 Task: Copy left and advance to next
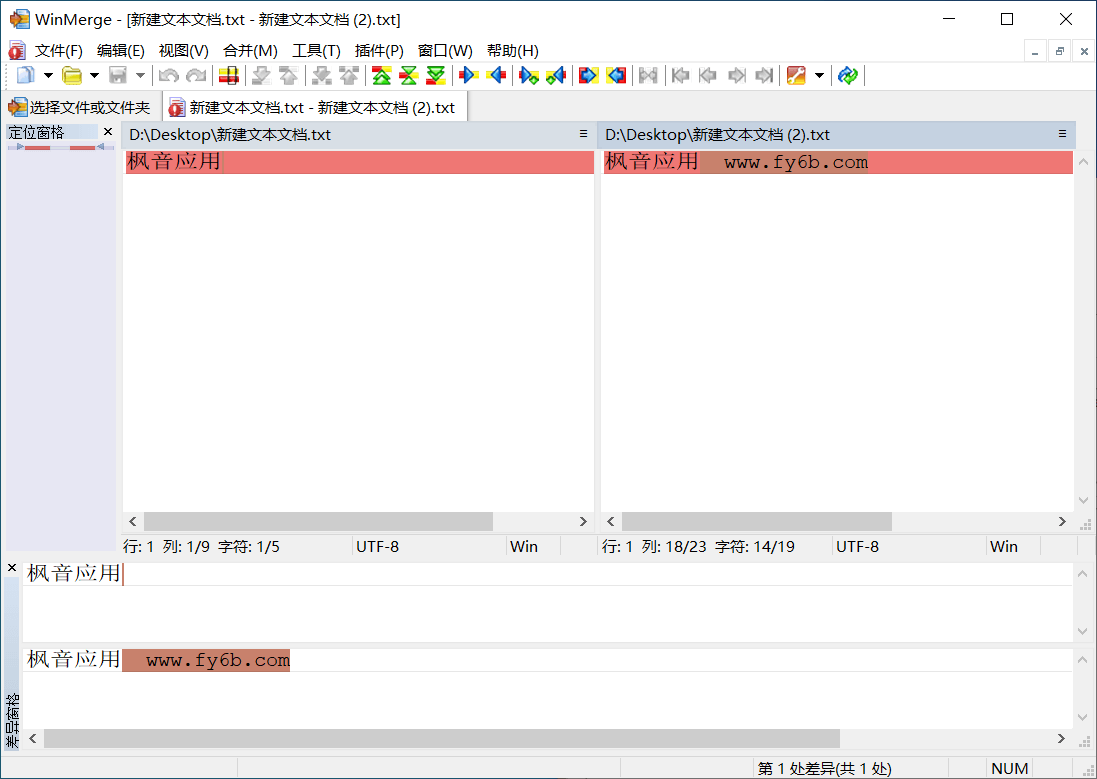coord(555,75)
